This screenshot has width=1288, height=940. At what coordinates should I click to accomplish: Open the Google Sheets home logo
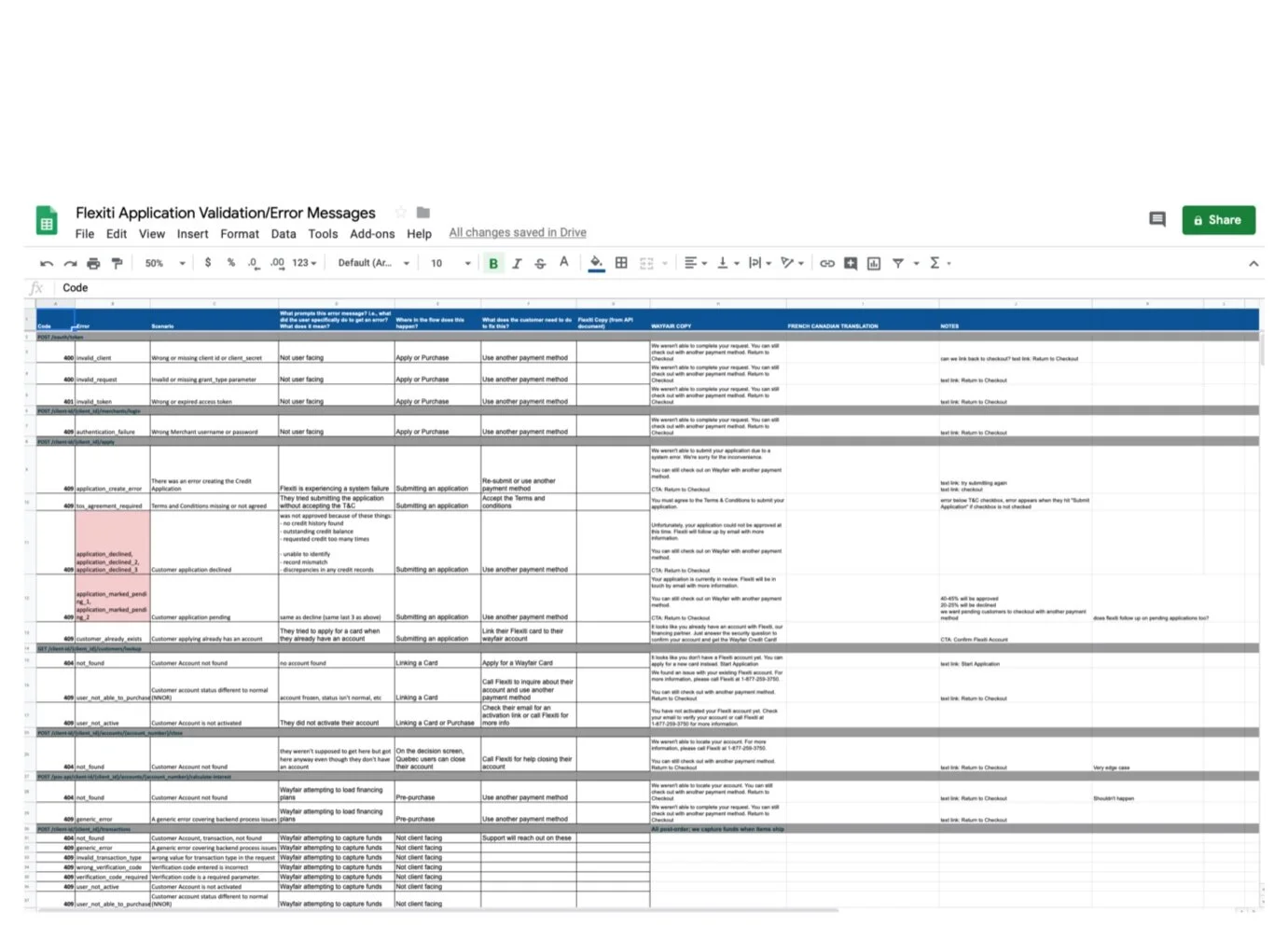(x=47, y=222)
